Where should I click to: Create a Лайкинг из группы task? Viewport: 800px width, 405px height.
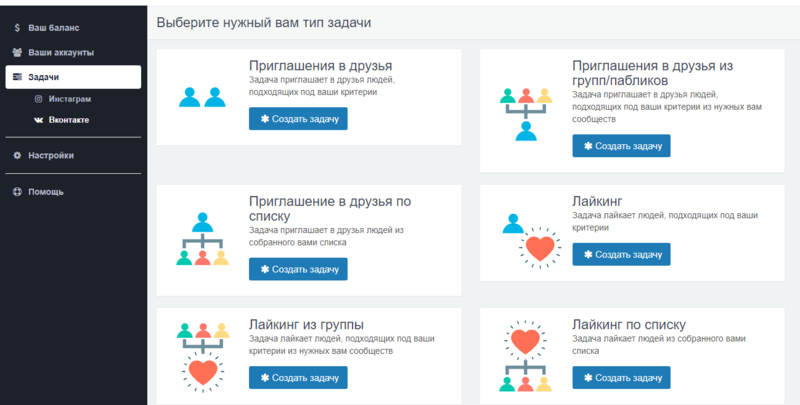coord(298,377)
